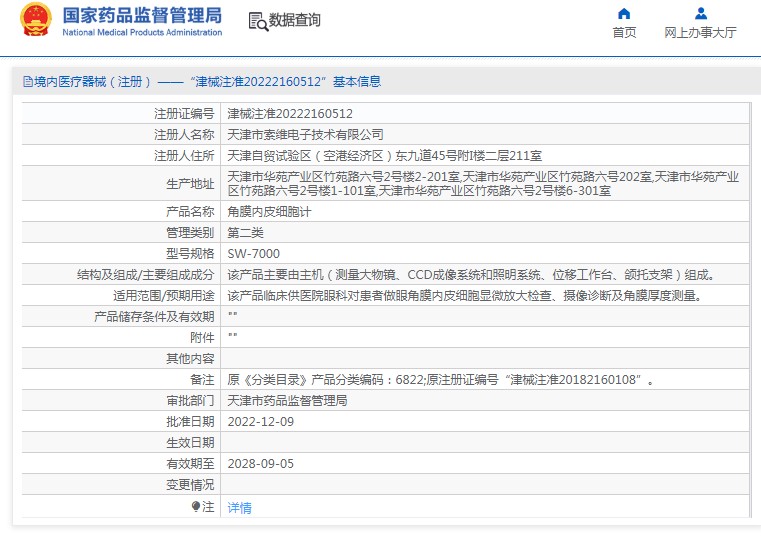Viewport: 761px width, 536px height.
Task: Click the 产品名称 row label
Action: pos(190,212)
